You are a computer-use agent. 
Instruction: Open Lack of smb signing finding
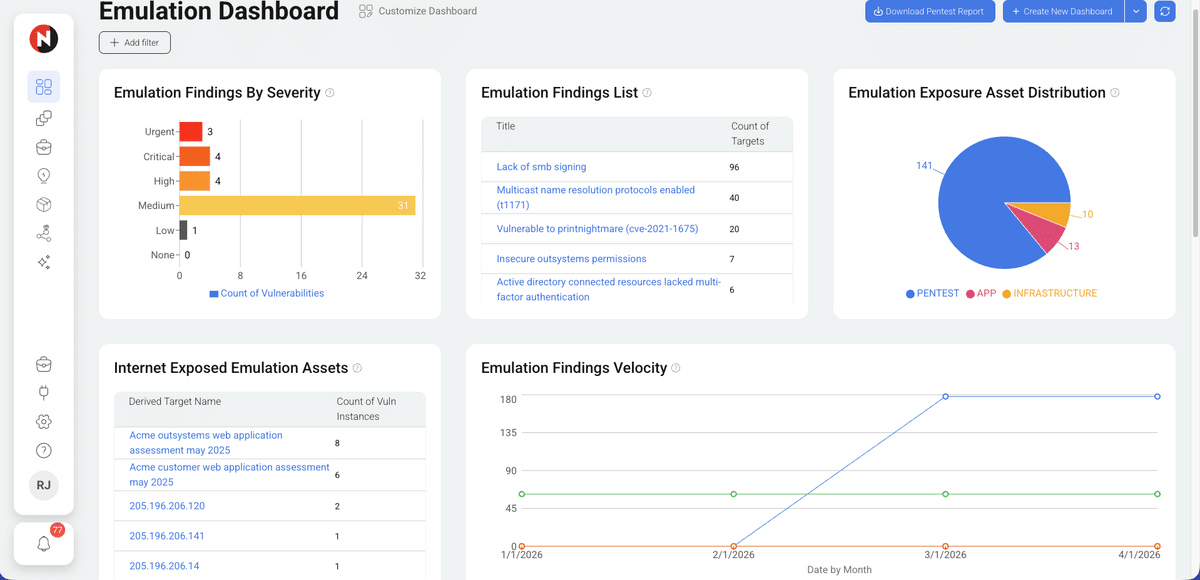tap(541, 167)
